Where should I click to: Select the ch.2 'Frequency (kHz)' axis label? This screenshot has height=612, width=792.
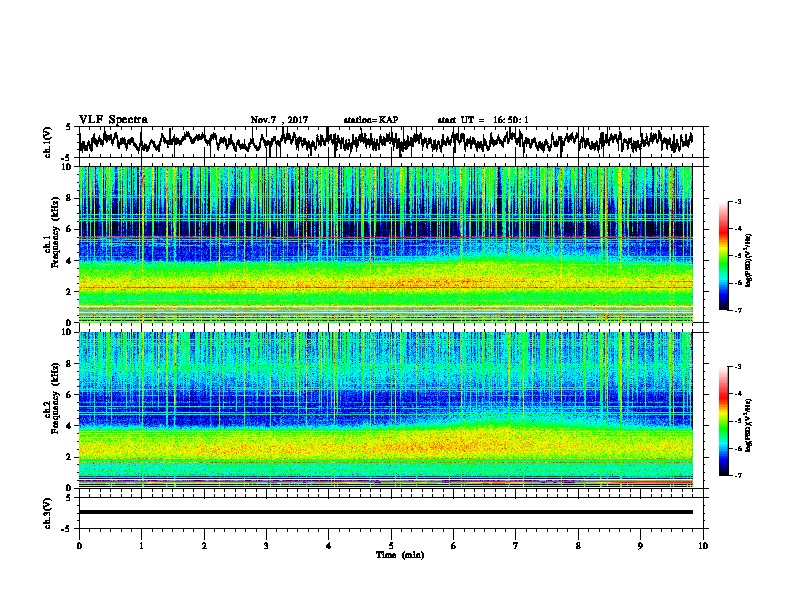[x=55, y=398]
